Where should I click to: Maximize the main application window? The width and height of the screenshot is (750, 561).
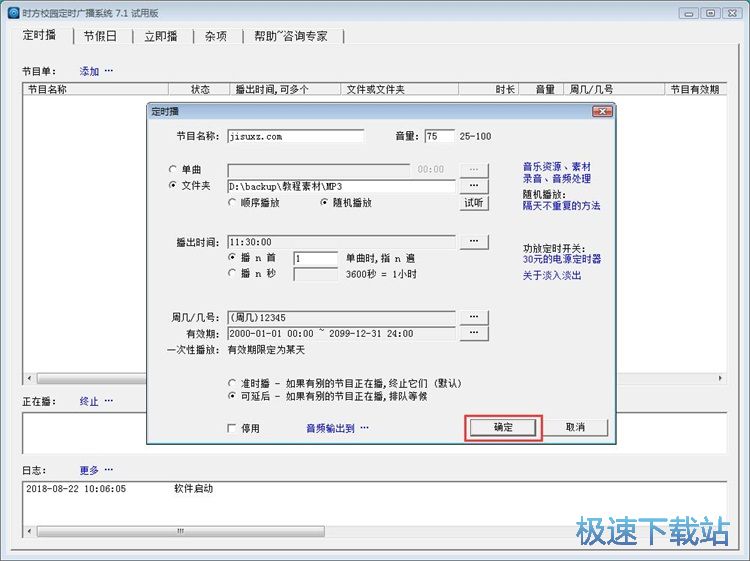tap(711, 13)
